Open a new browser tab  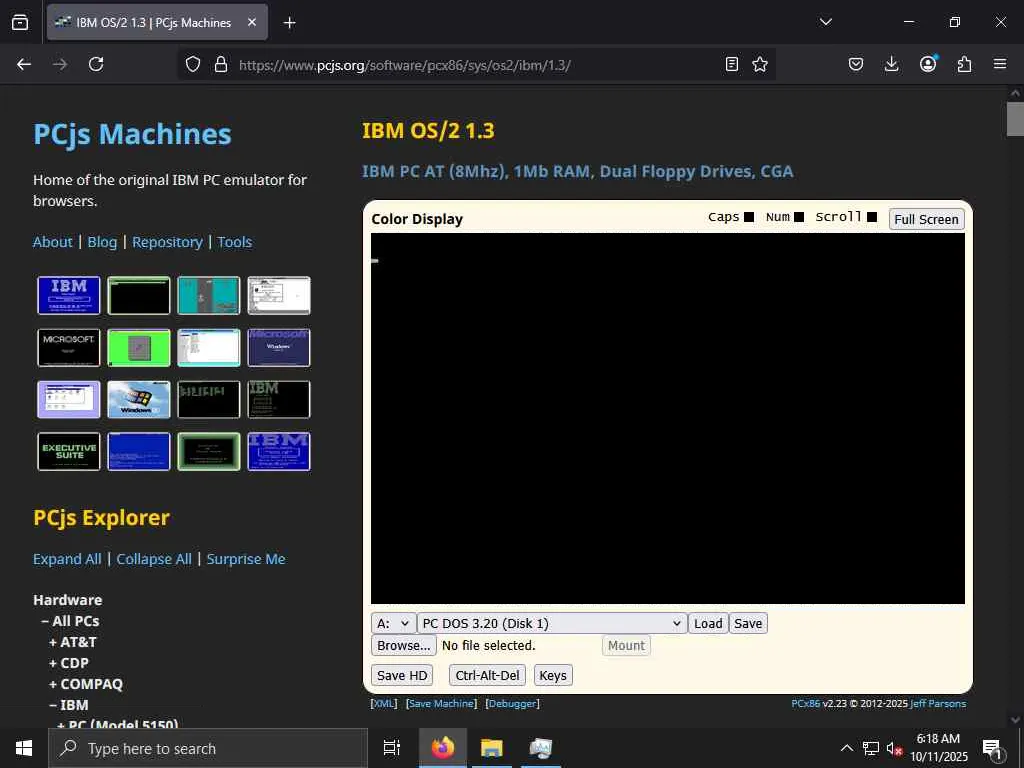(x=289, y=23)
